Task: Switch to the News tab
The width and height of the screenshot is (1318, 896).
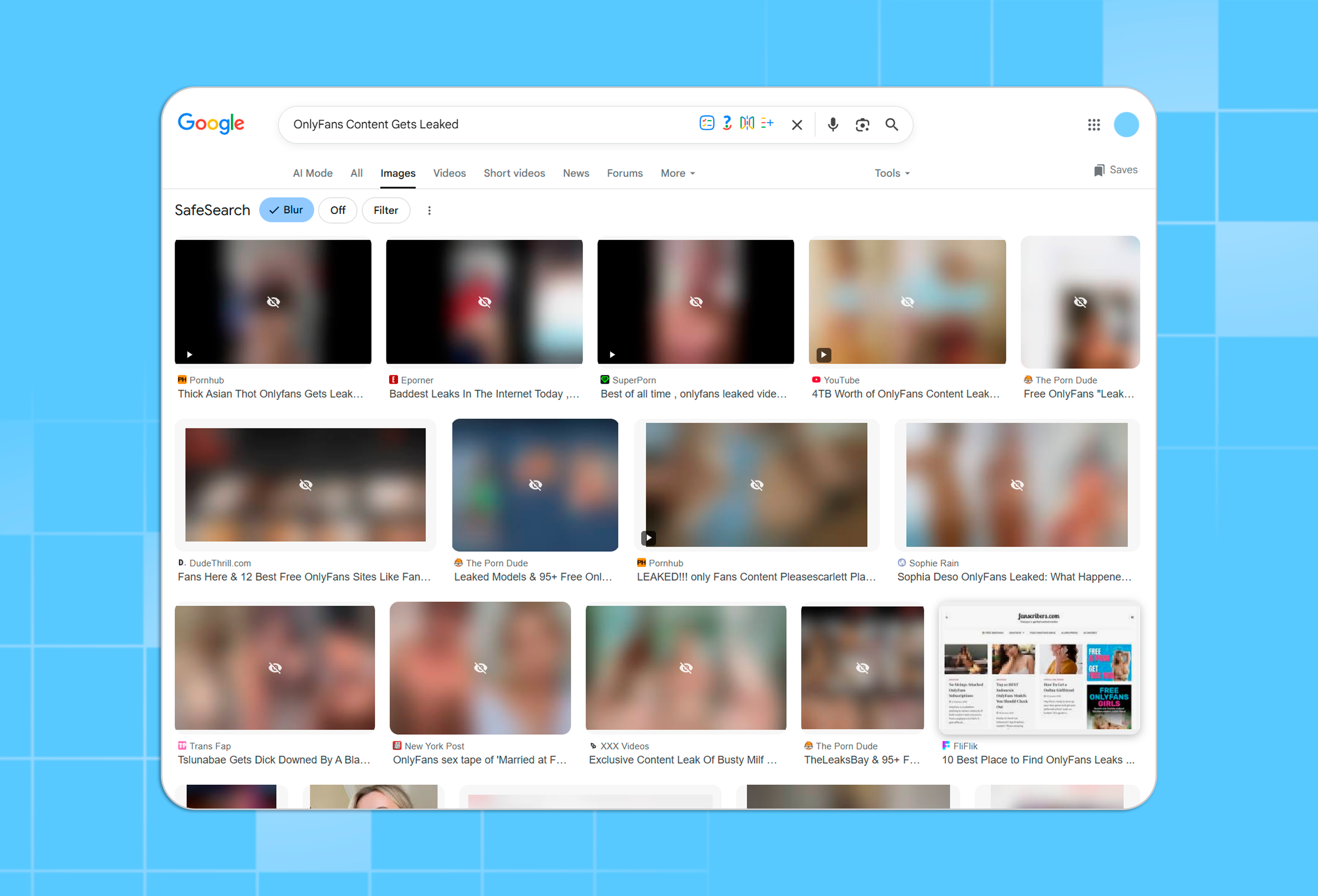Action: pos(576,173)
